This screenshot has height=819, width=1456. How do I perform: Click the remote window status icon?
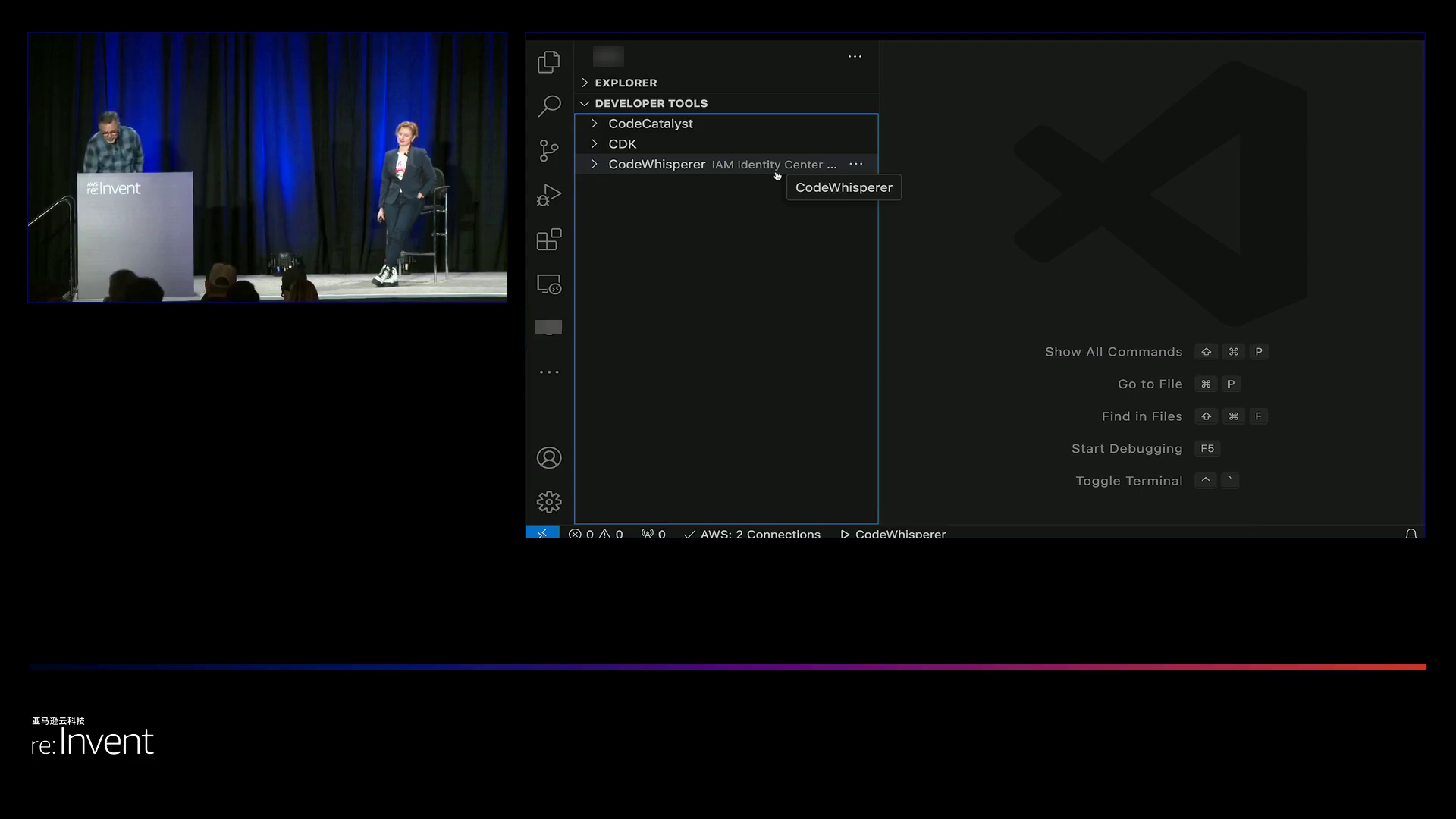pyautogui.click(x=542, y=533)
